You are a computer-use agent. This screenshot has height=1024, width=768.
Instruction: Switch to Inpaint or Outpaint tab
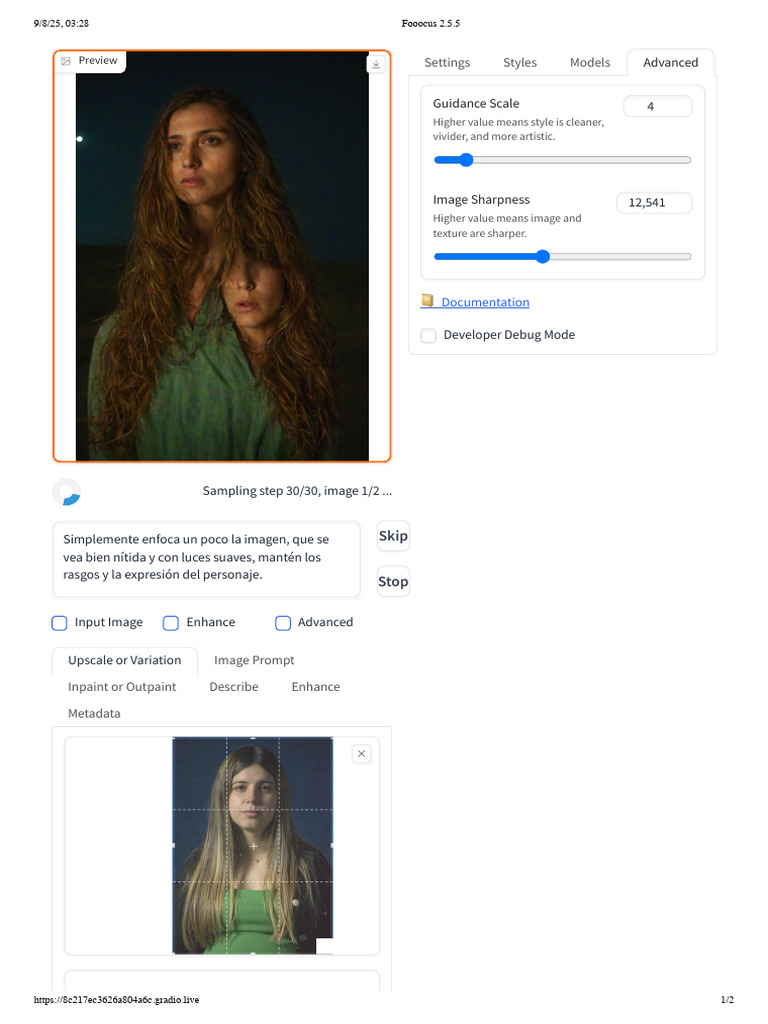pos(122,687)
